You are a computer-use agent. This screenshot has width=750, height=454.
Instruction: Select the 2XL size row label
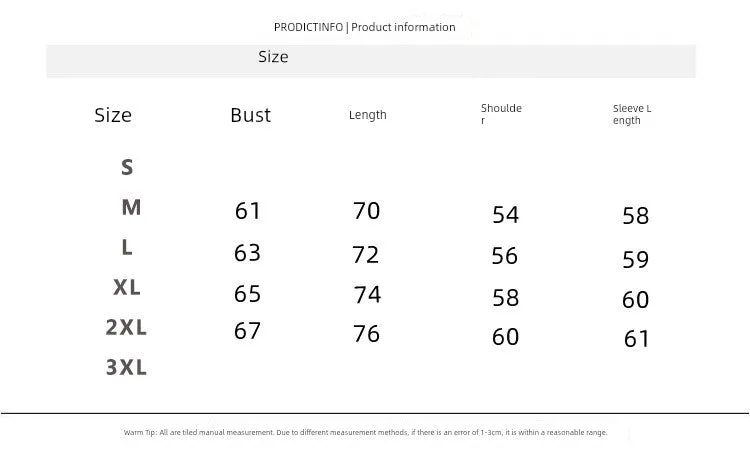pos(126,328)
